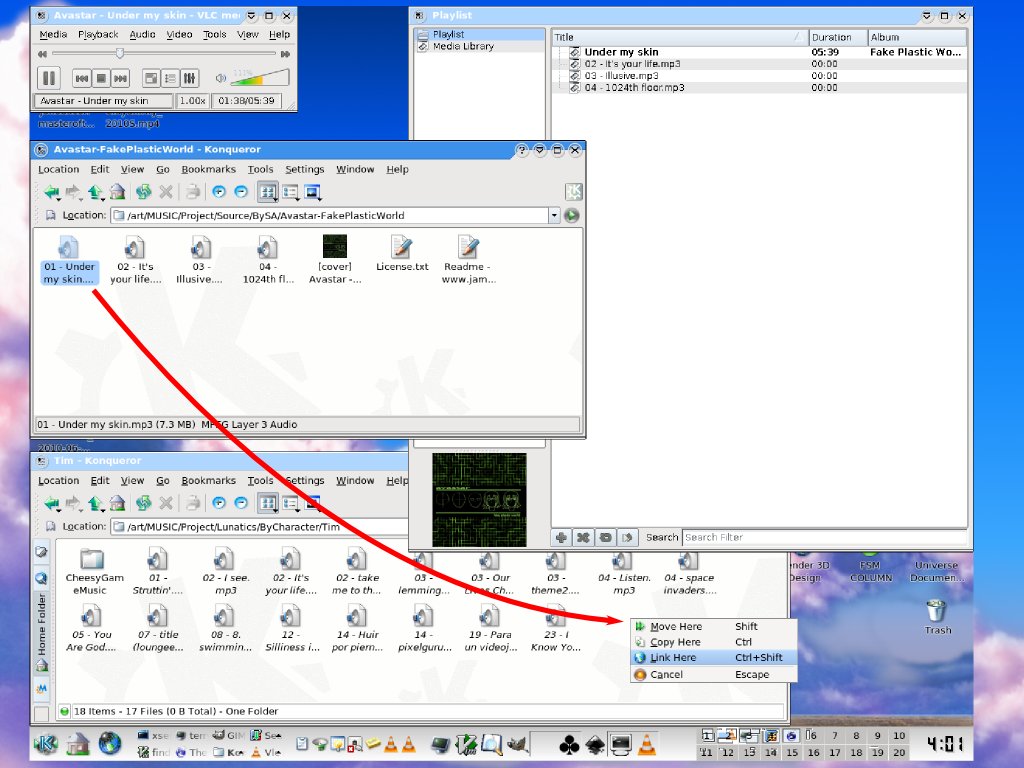Image resolution: width=1024 pixels, height=768 pixels.
Task: Choose Move Here from drop menu
Action: (x=714, y=626)
